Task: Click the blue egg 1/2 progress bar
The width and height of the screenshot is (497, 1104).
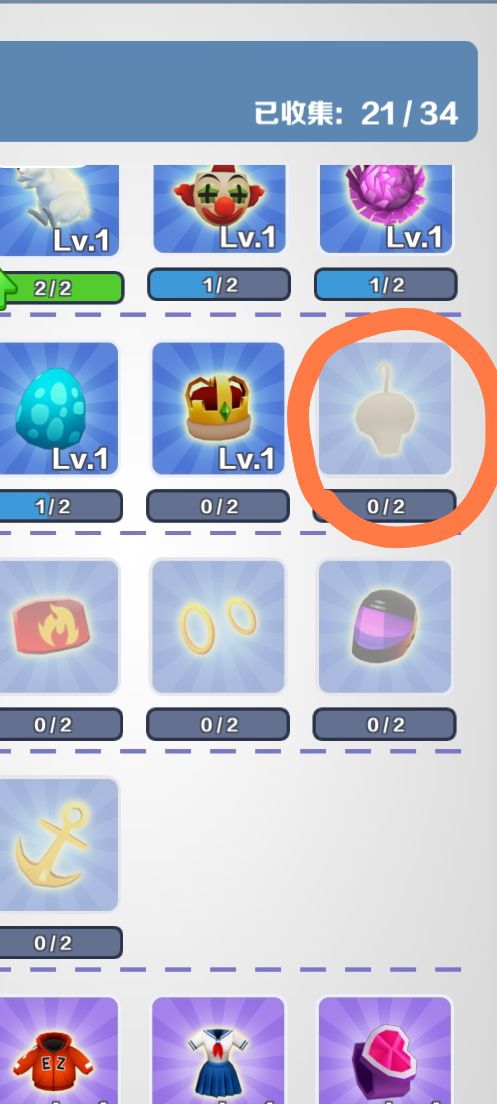Action: coord(61,506)
